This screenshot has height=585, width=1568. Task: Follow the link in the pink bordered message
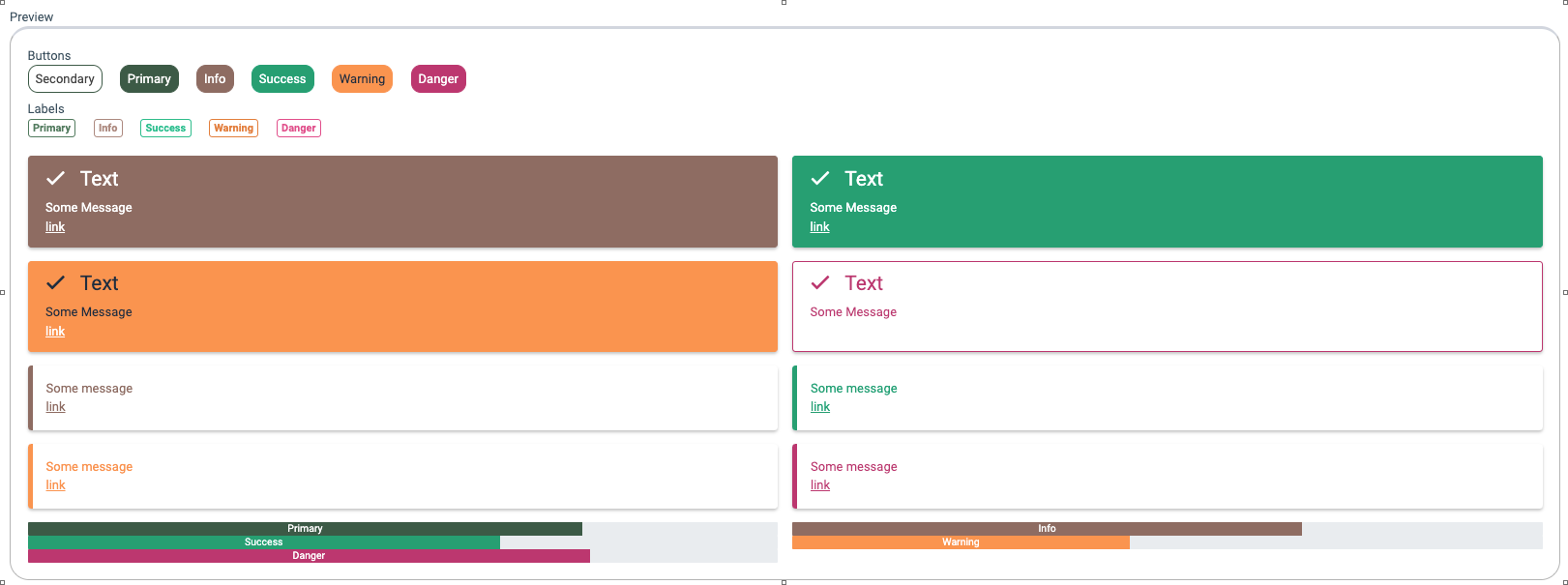point(820,485)
